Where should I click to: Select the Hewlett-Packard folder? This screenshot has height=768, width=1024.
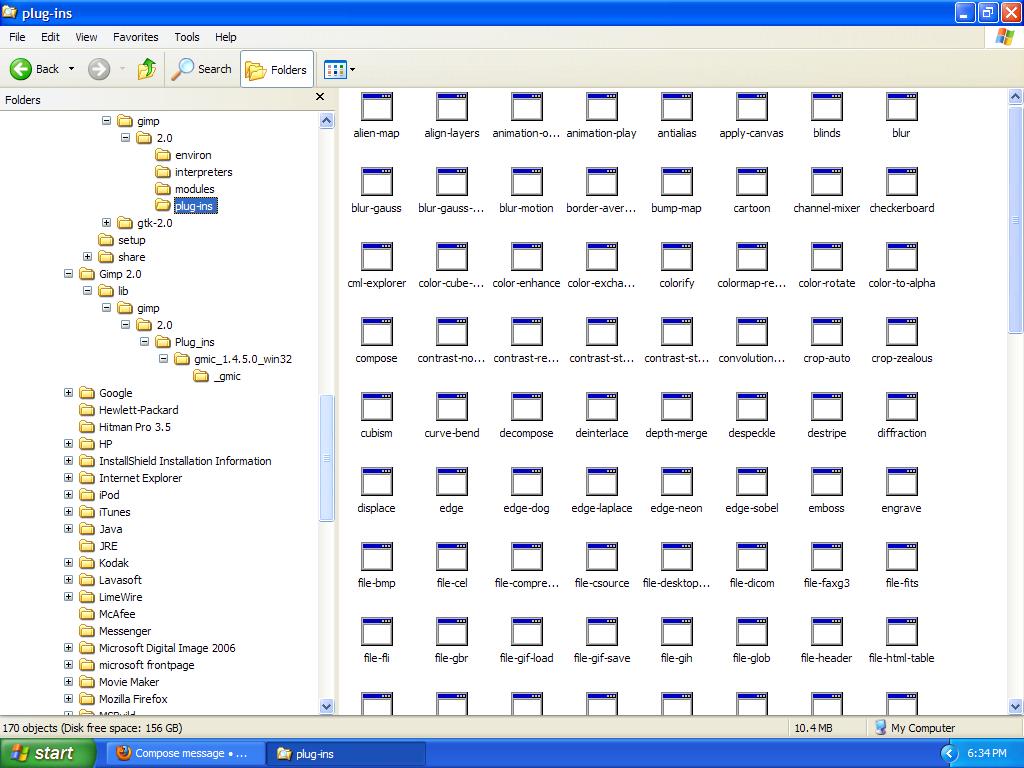(x=129, y=409)
